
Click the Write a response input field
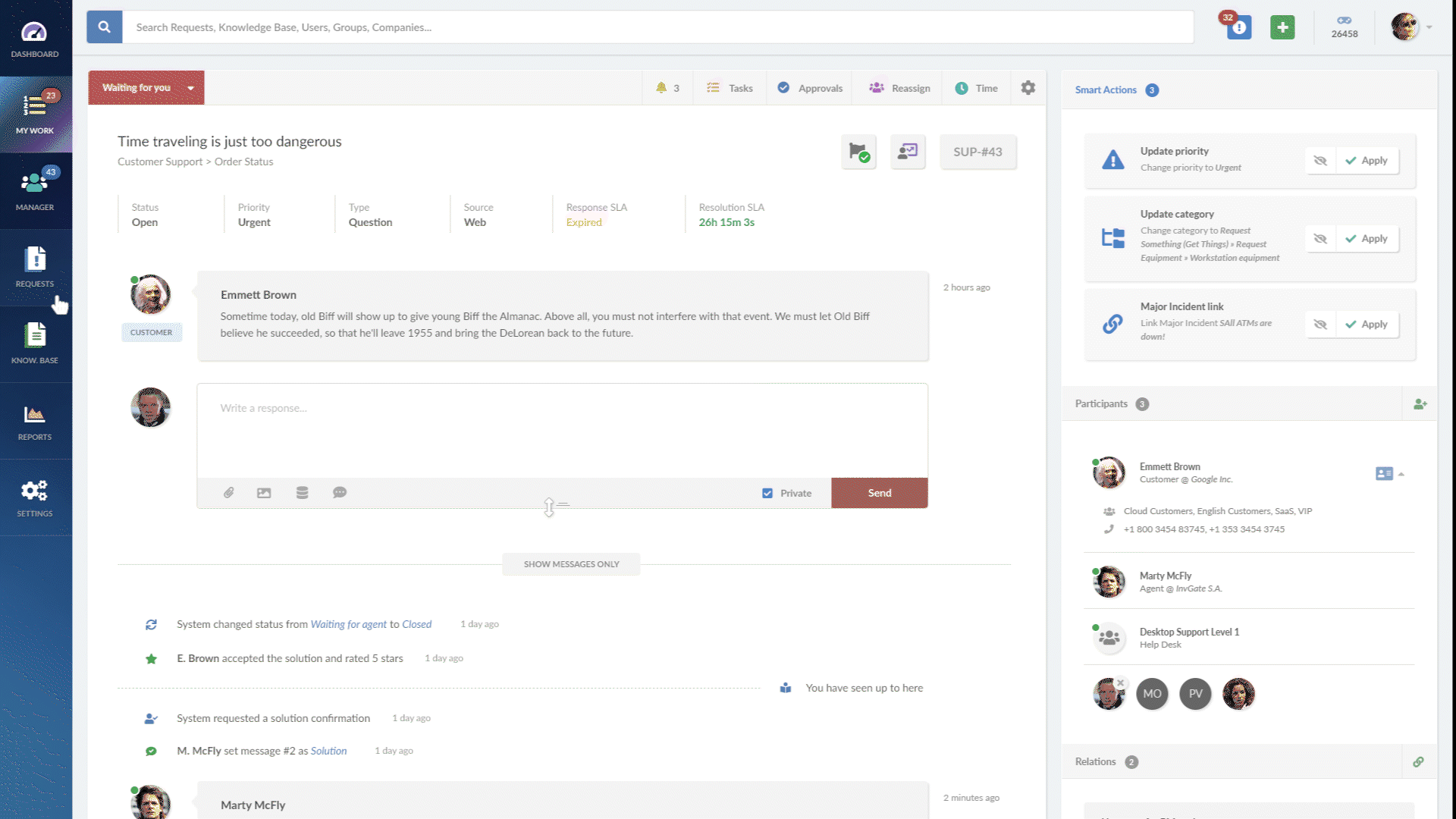[x=562, y=407]
